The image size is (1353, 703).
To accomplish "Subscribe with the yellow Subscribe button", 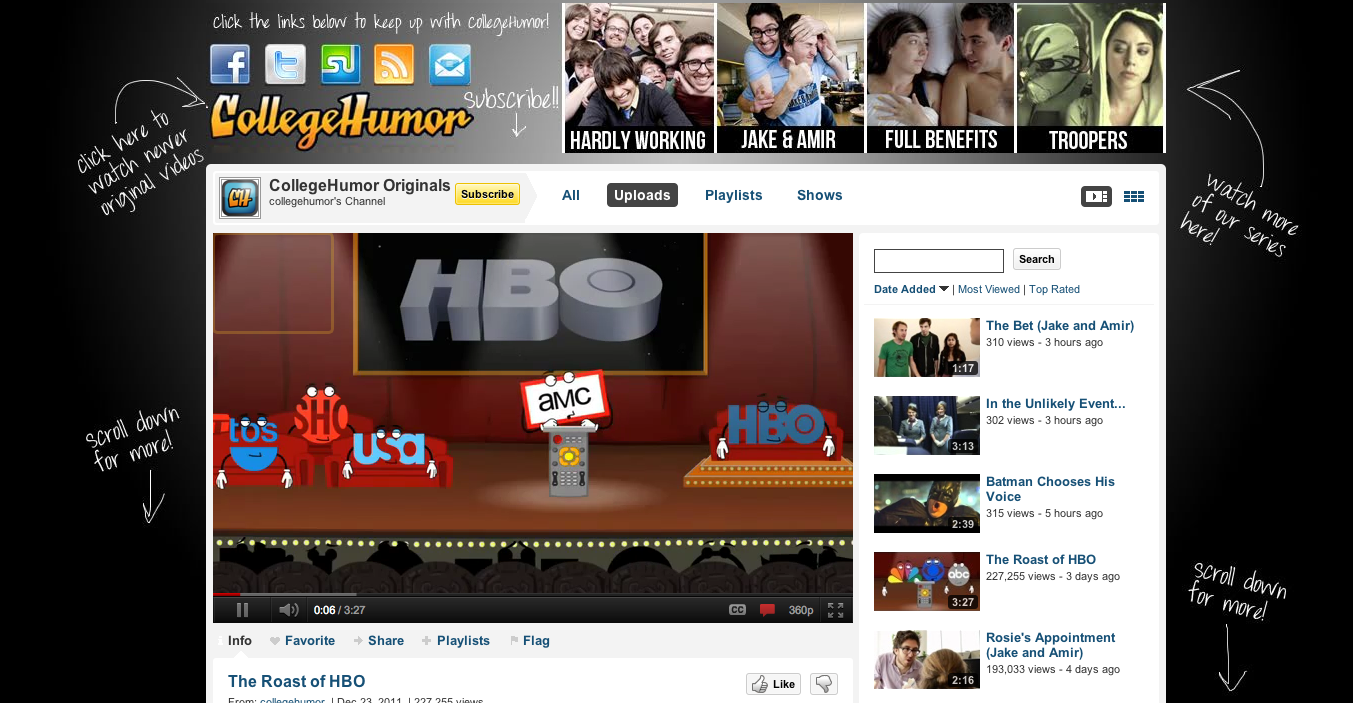I will tap(487, 194).
